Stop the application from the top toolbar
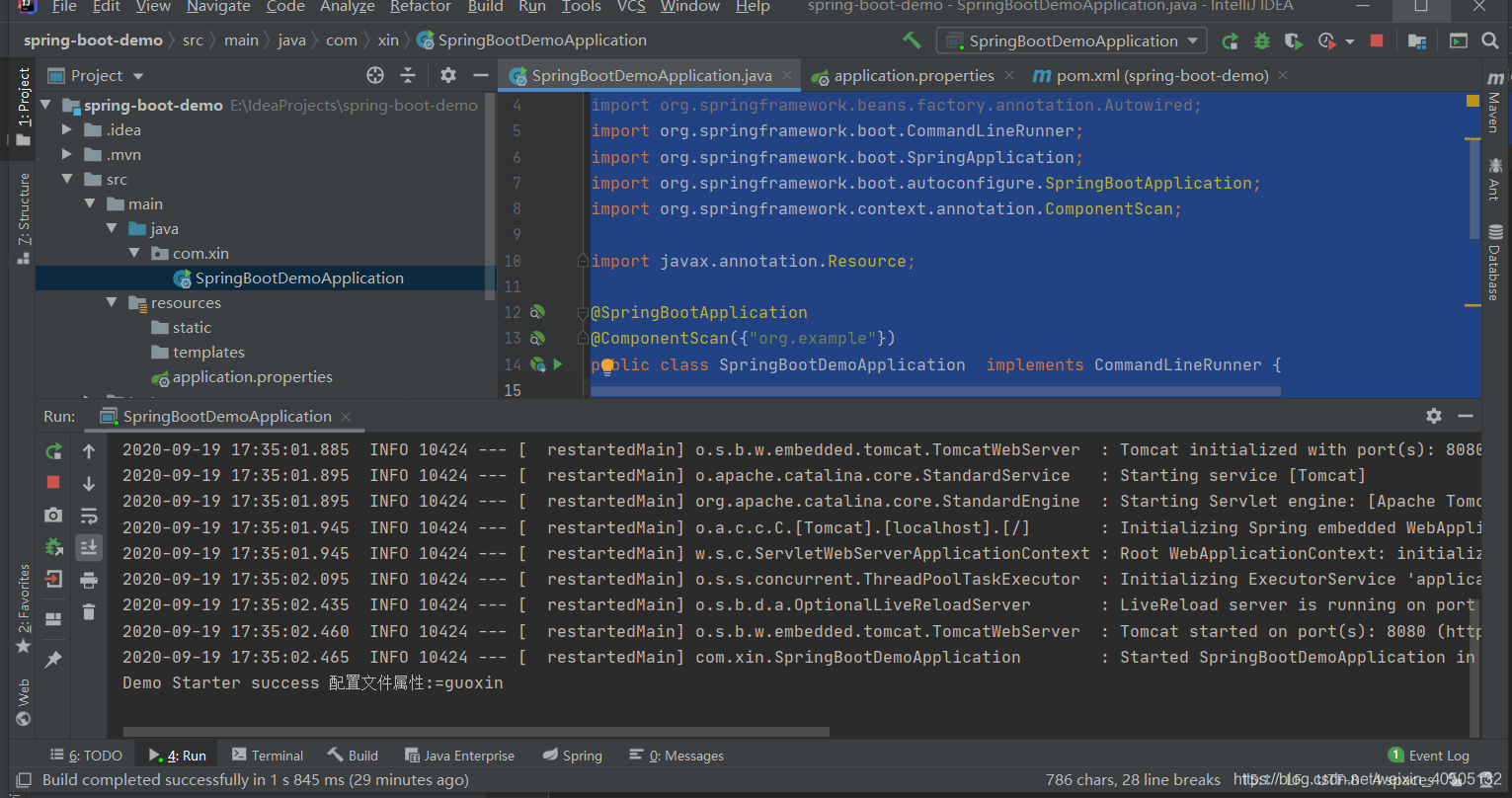 (x=1377, y=40)
